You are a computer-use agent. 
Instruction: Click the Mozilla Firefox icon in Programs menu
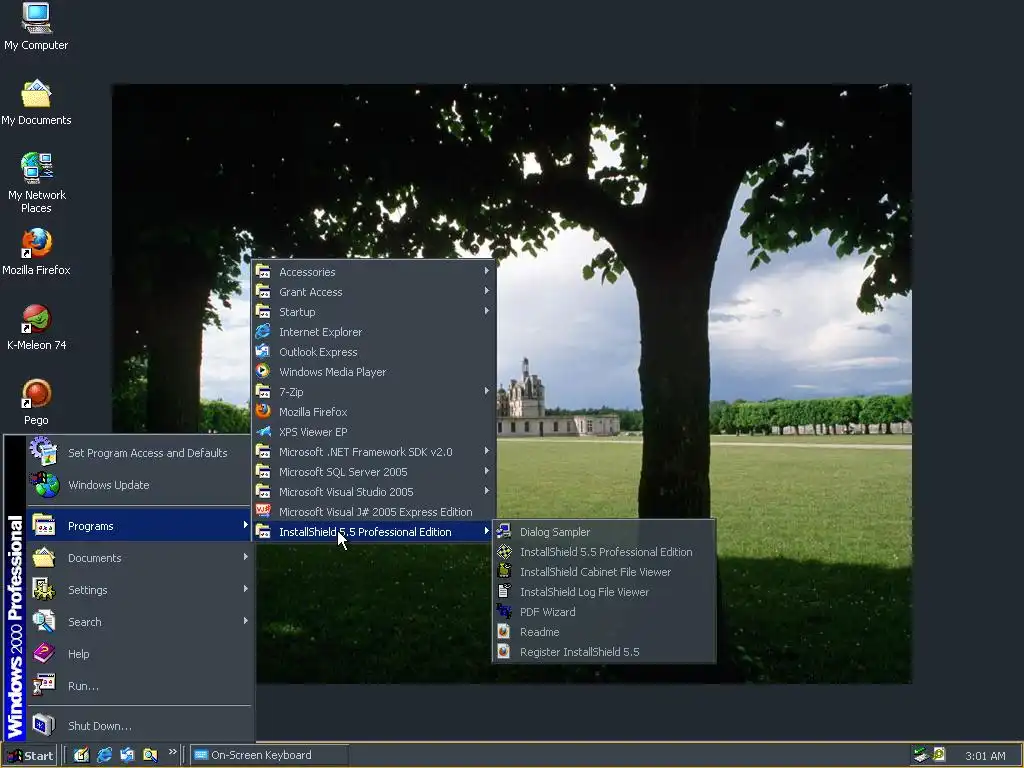263,411
